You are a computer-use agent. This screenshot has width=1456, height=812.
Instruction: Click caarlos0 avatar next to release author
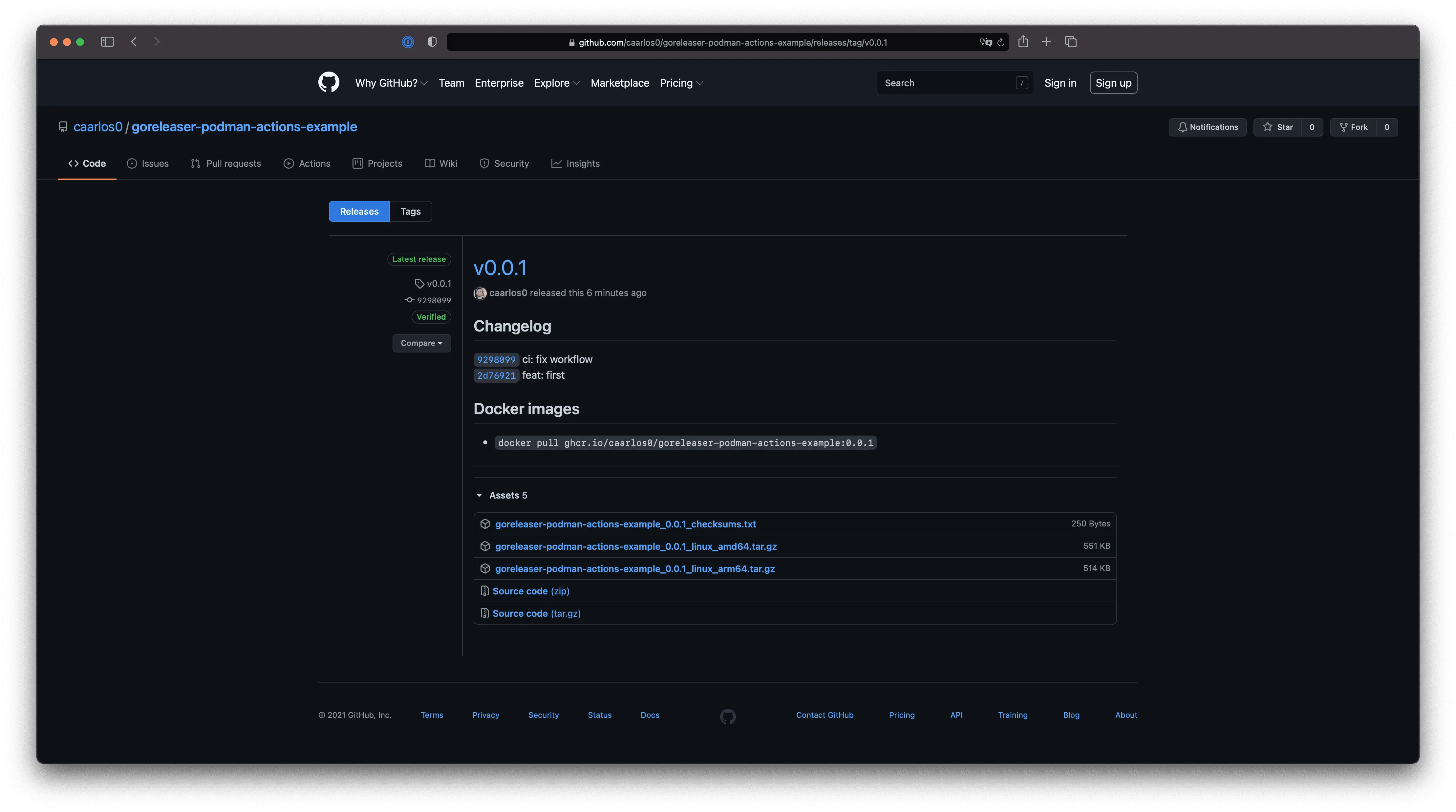click(x=480, y=293)
